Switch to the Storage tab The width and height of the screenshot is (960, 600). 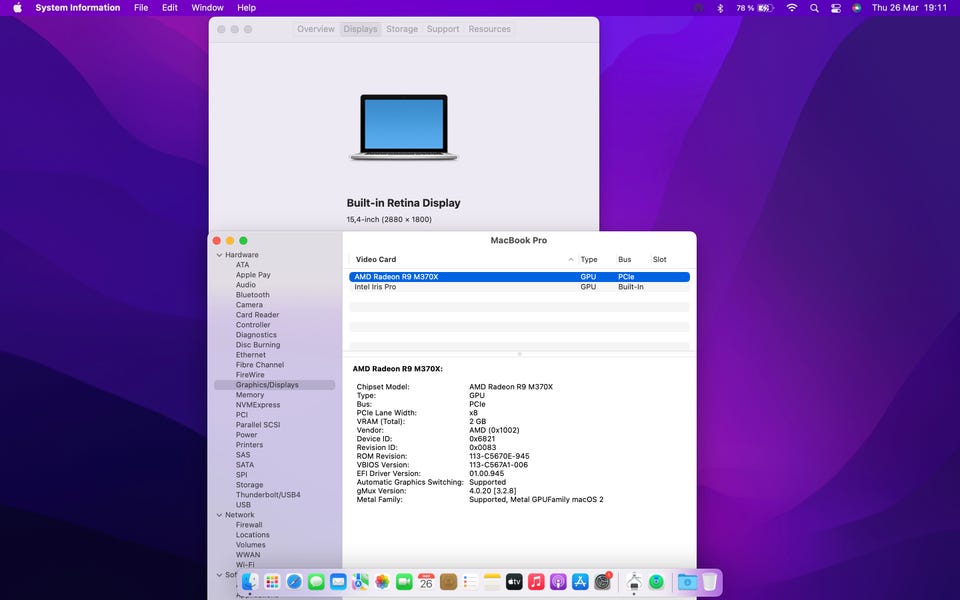tap(402, 29)
